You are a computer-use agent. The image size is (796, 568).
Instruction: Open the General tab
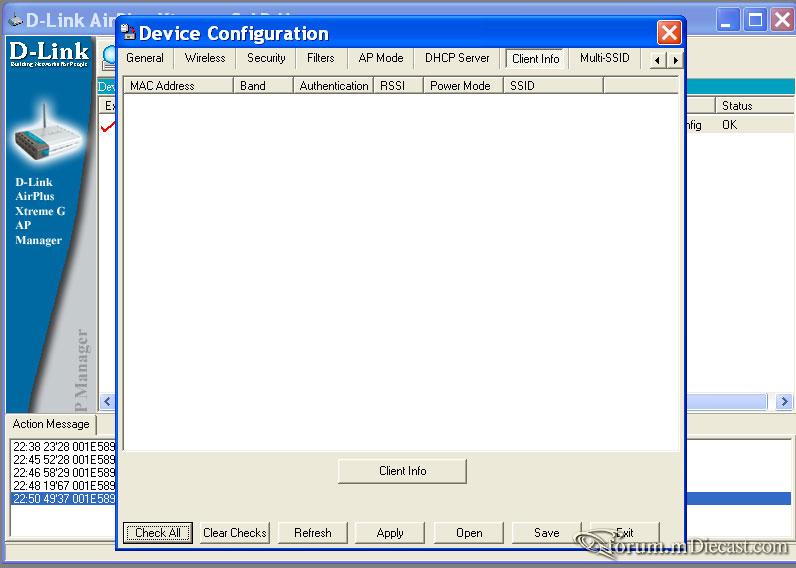click(145, 58)
